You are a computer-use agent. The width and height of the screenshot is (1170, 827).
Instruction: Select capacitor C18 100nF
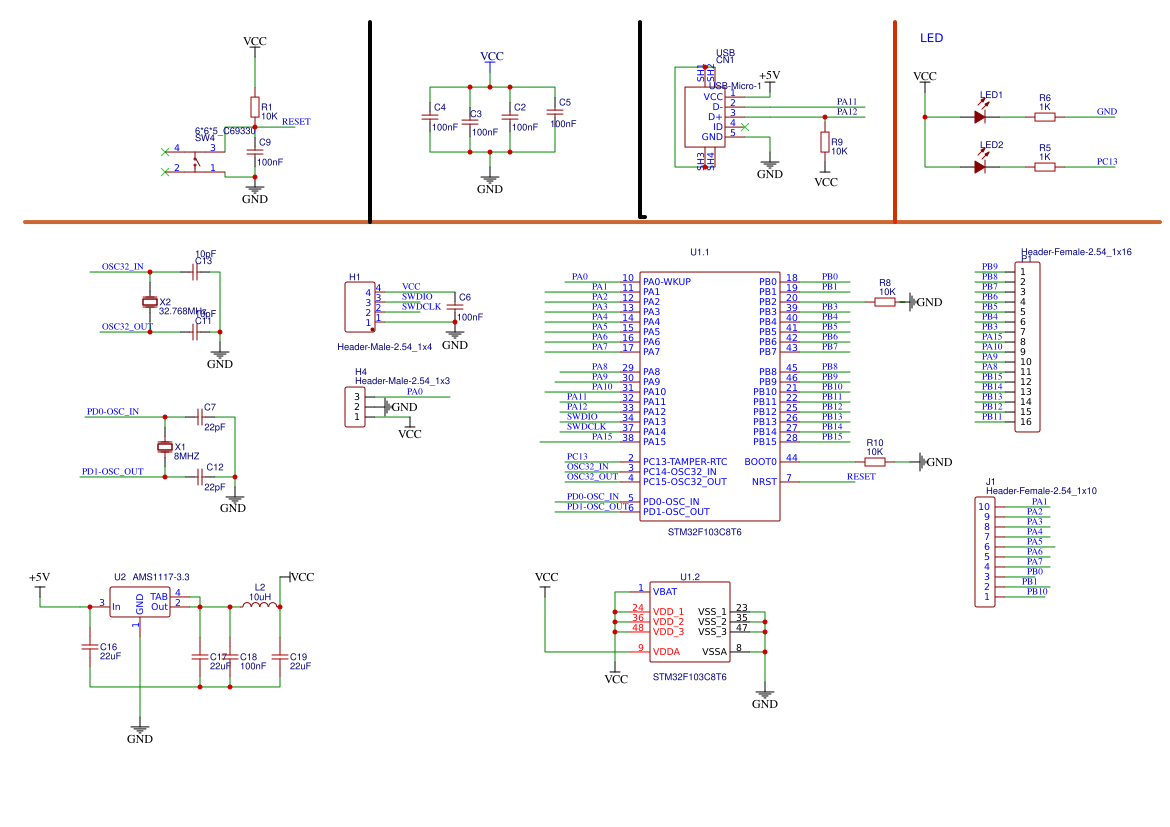[230, 657]
